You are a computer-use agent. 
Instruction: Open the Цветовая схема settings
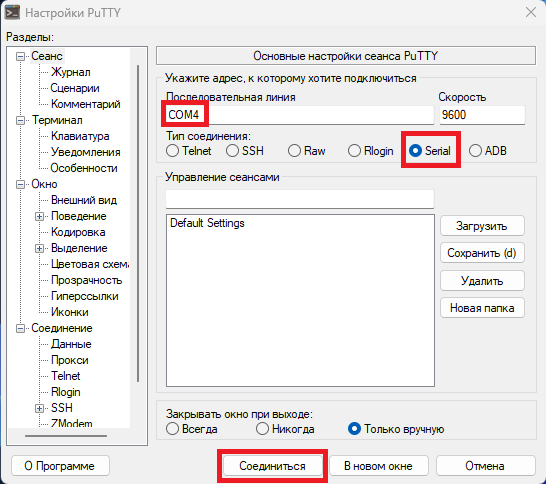pyautogui.click(x=90, y=264)
